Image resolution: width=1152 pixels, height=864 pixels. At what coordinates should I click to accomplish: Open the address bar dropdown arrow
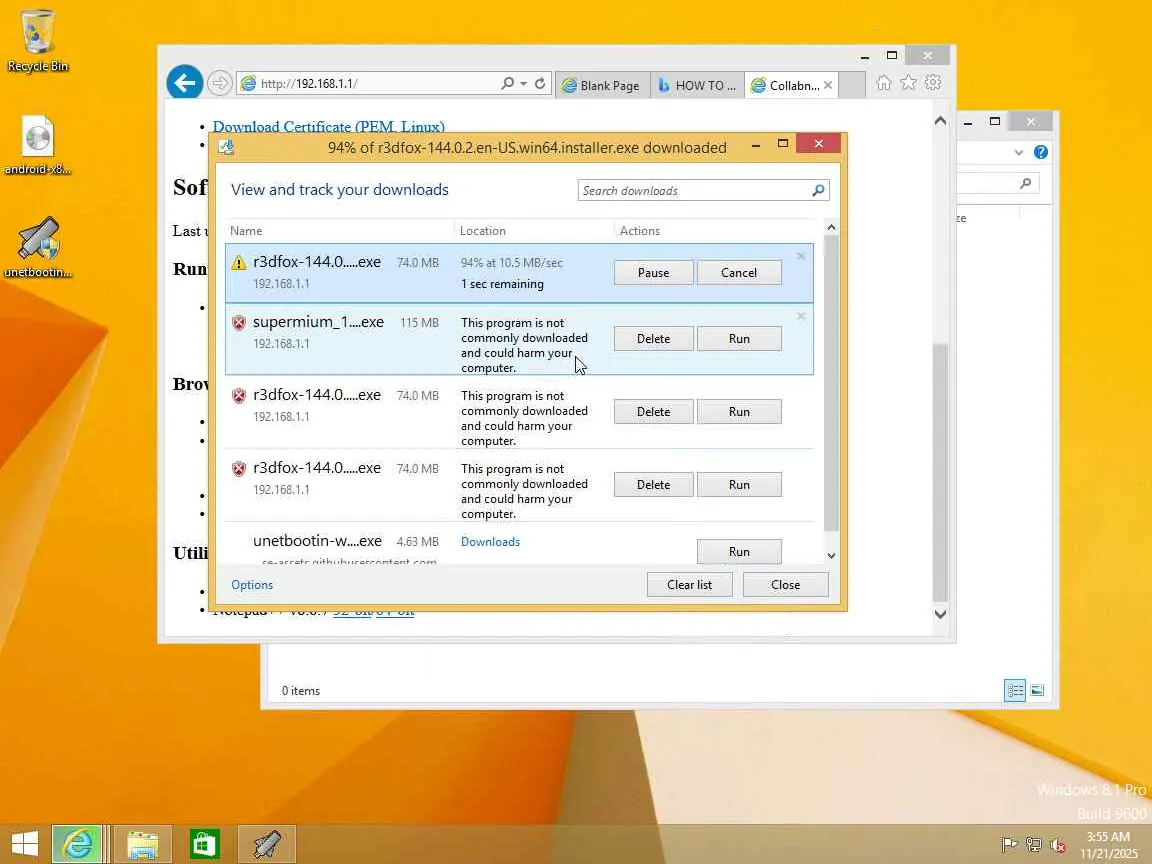523,84
